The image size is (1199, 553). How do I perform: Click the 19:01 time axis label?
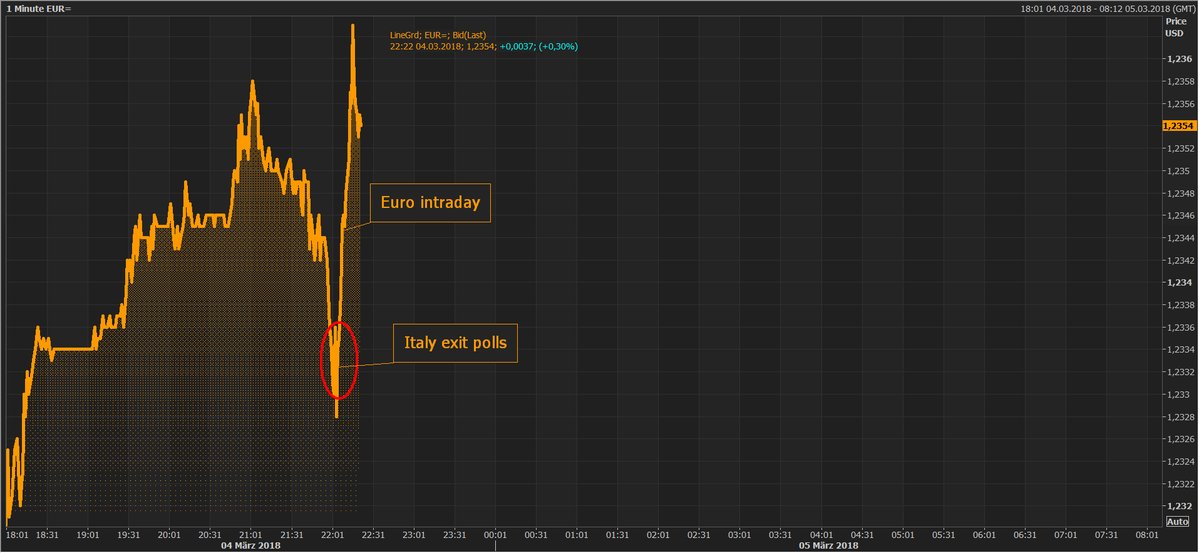88,536
